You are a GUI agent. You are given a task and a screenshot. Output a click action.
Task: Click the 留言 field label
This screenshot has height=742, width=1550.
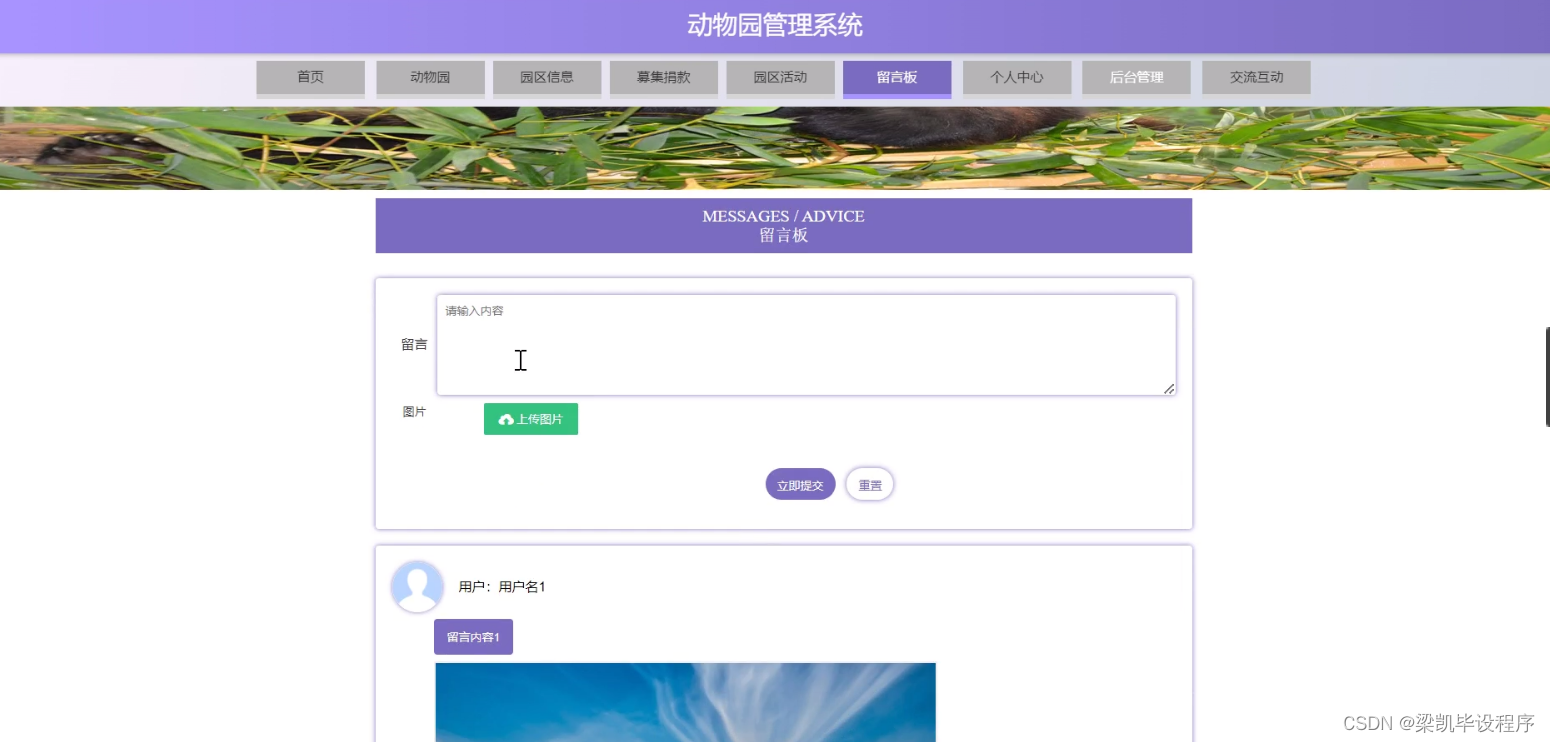414,345
